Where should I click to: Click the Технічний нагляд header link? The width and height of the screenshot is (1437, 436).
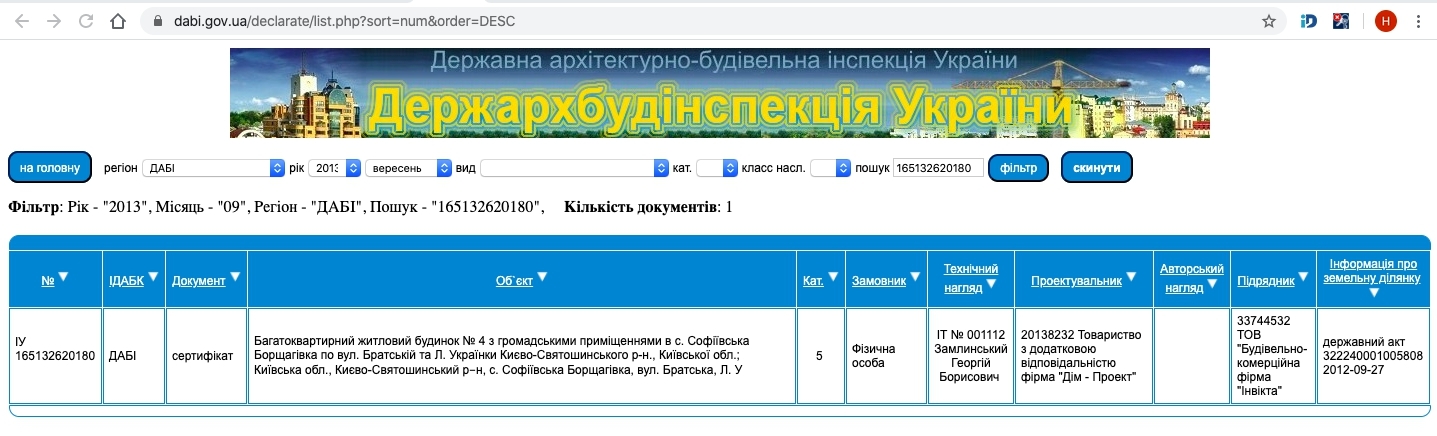tap(971, 276)
